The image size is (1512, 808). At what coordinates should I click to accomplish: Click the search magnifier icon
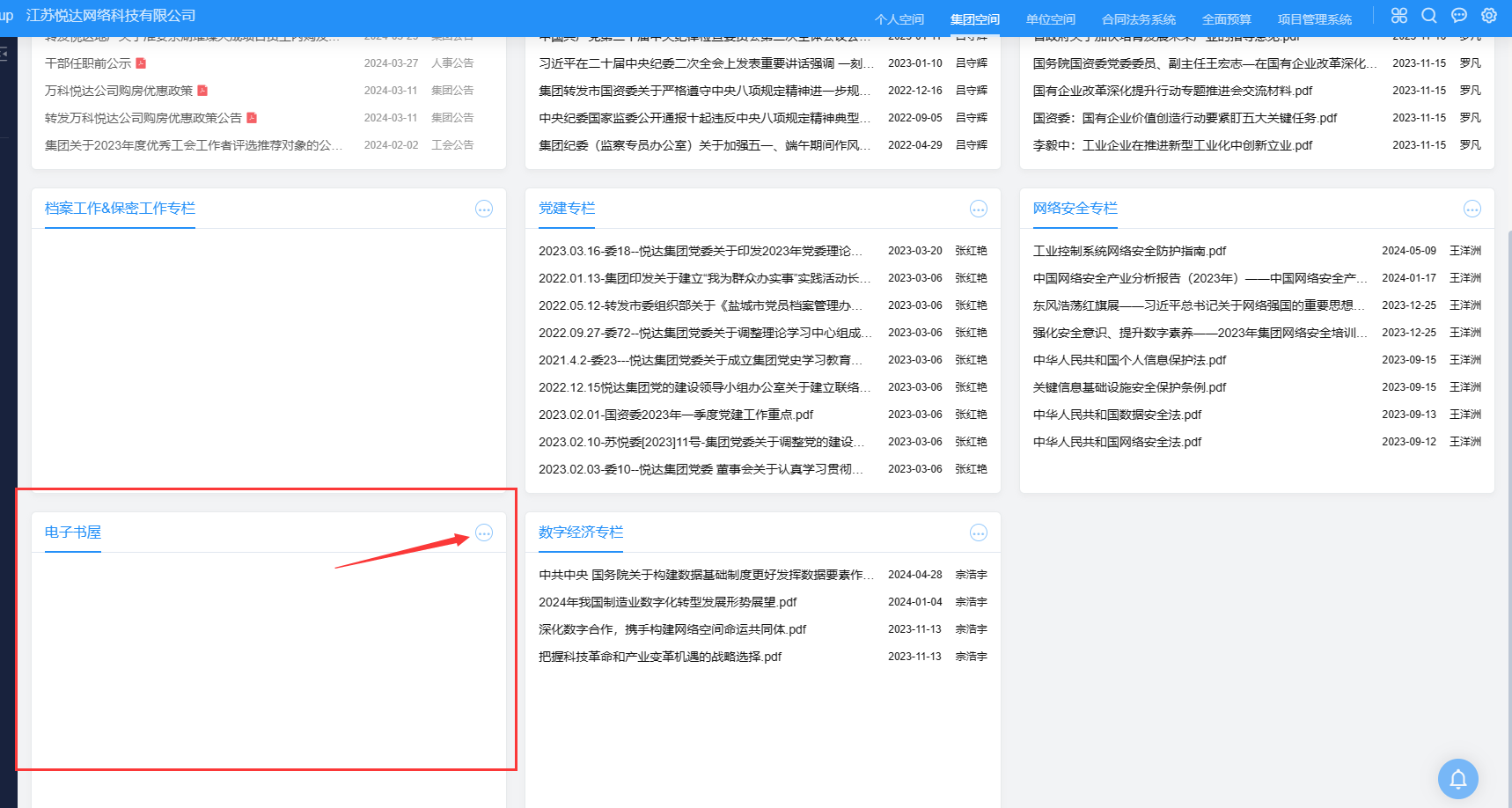[1429, 16]
